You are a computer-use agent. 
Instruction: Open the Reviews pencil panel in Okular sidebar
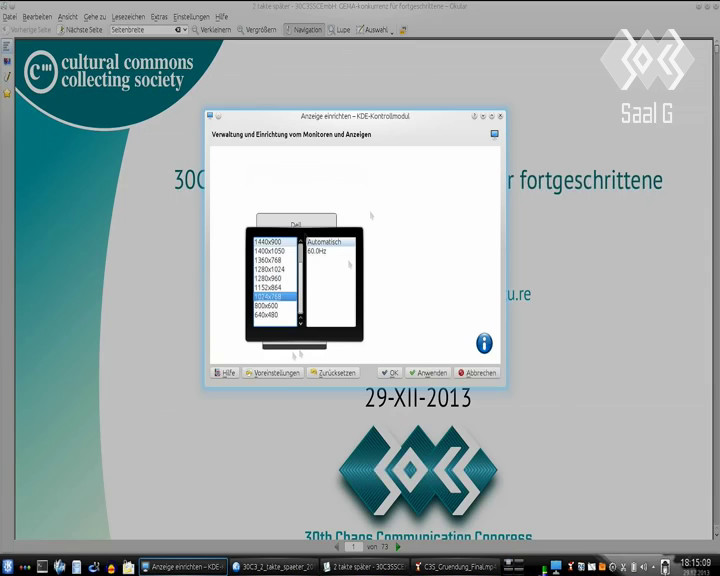pos(7,77)
